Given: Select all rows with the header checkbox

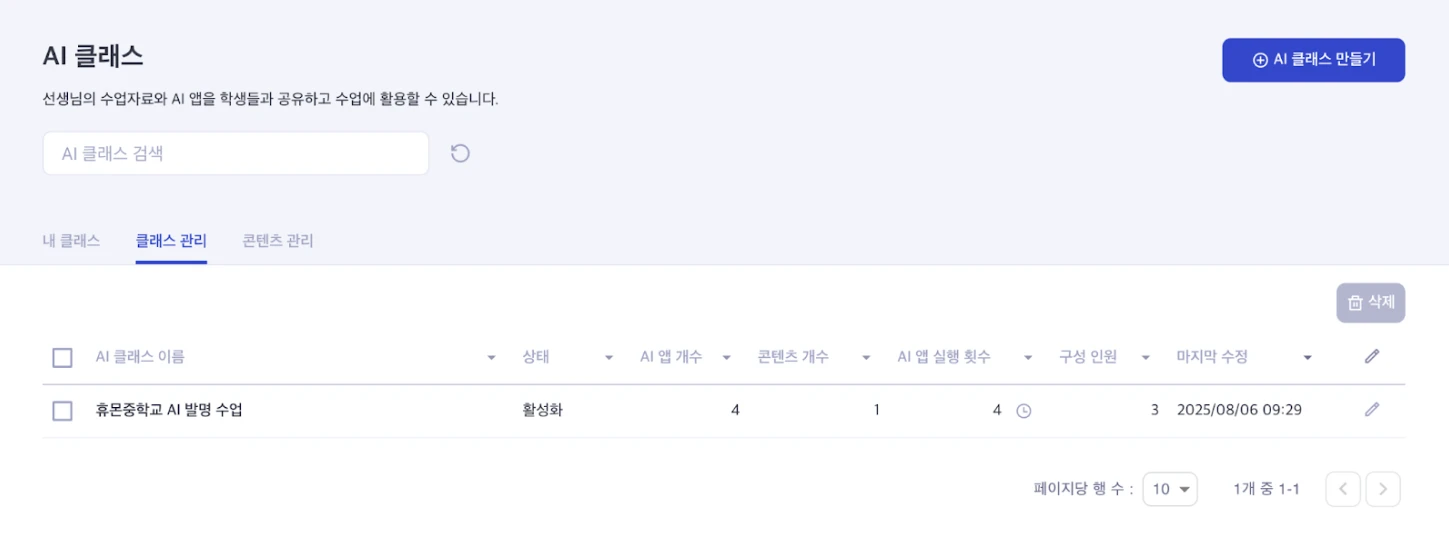Looking at the screenshot, I should point(62,357).
